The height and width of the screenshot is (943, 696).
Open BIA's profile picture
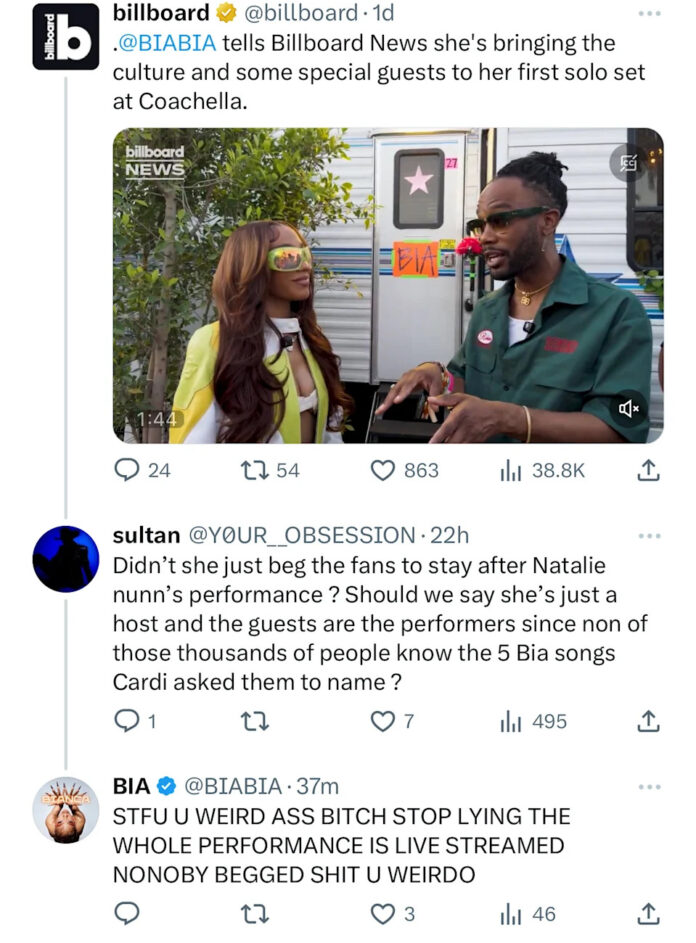pos(65,809)
